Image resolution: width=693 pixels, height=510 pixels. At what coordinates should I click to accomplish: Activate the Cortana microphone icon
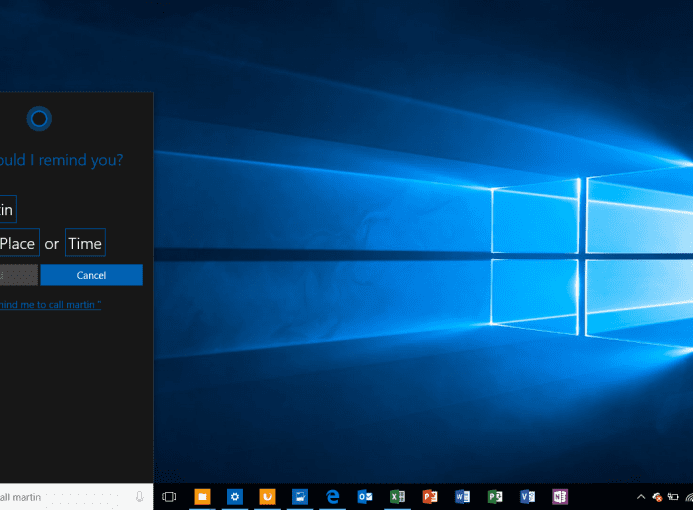point(139,497)
